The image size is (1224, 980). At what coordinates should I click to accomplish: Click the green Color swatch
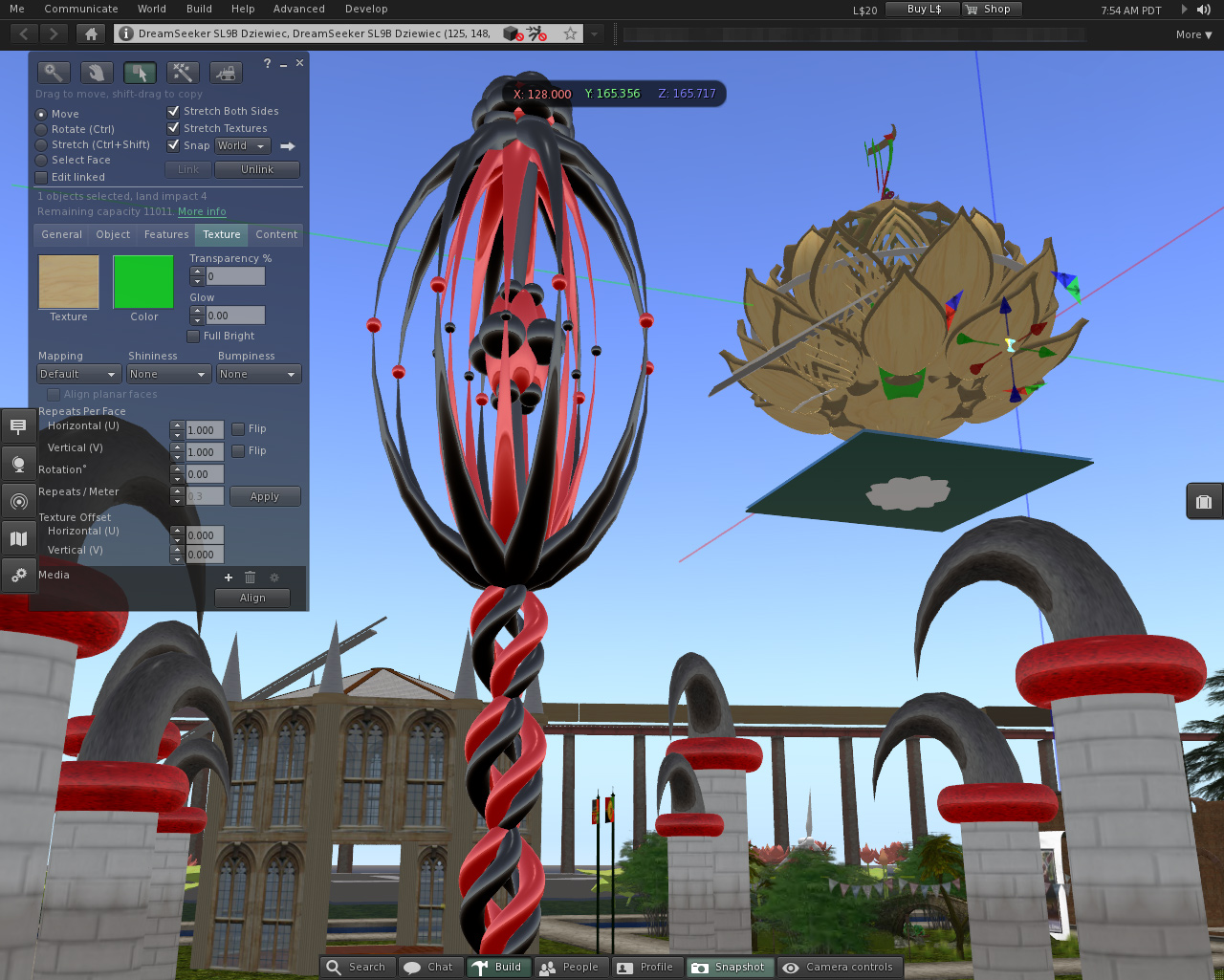(x=143, y=282)
